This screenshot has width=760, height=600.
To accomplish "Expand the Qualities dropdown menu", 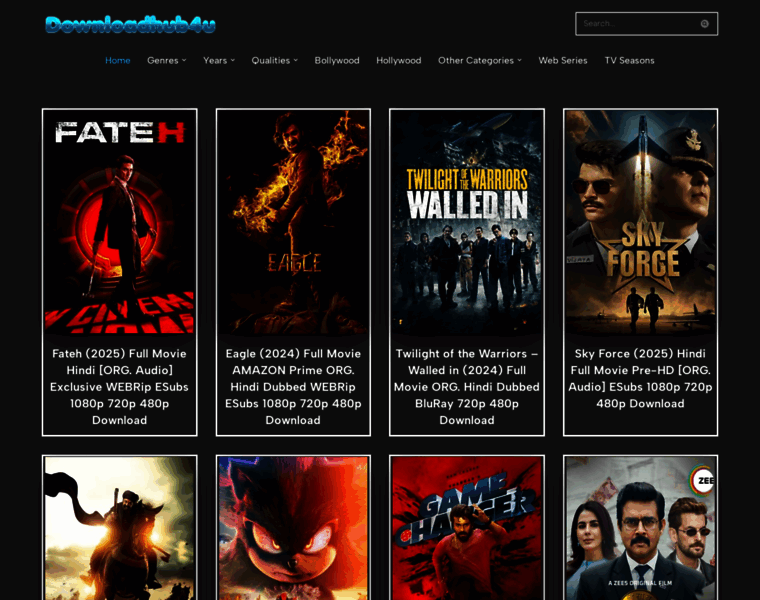I will pyautogui.click(x=275, y=61).
